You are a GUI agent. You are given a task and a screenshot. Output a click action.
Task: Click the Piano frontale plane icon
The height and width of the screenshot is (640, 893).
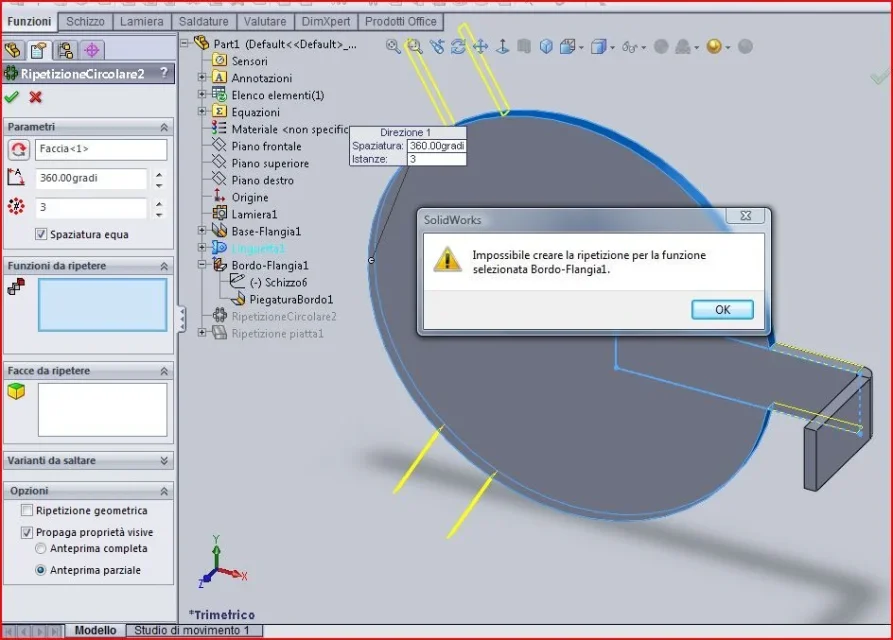[x=219, y=145]
